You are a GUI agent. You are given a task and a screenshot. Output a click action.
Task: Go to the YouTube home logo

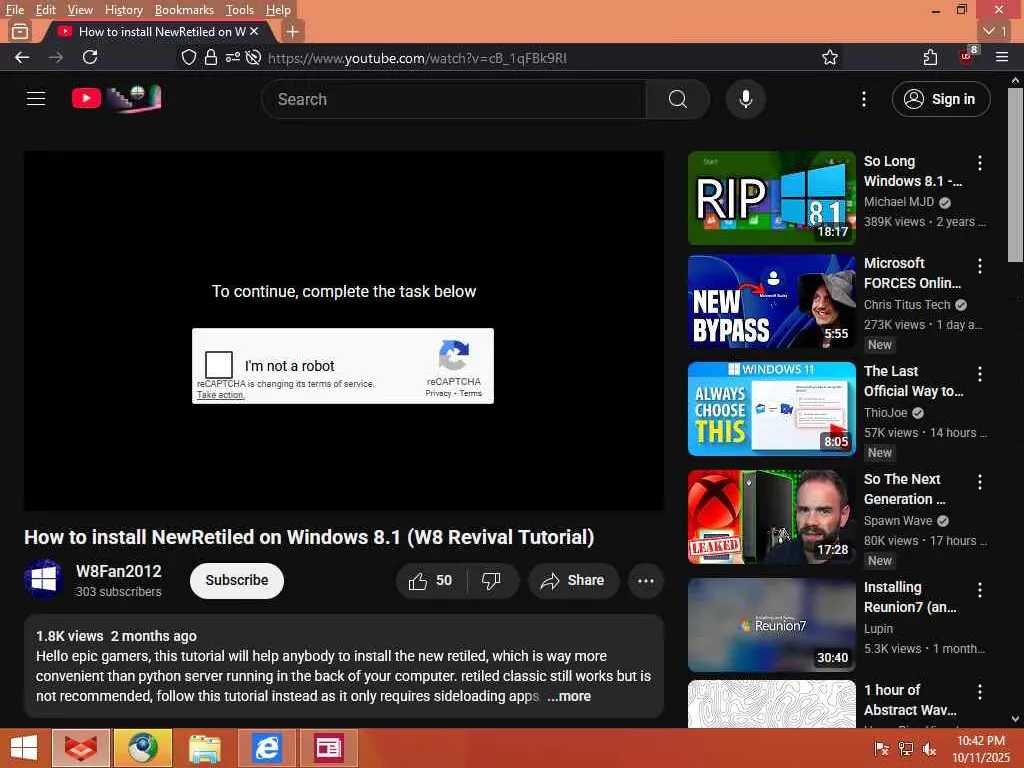pos(116,99)
